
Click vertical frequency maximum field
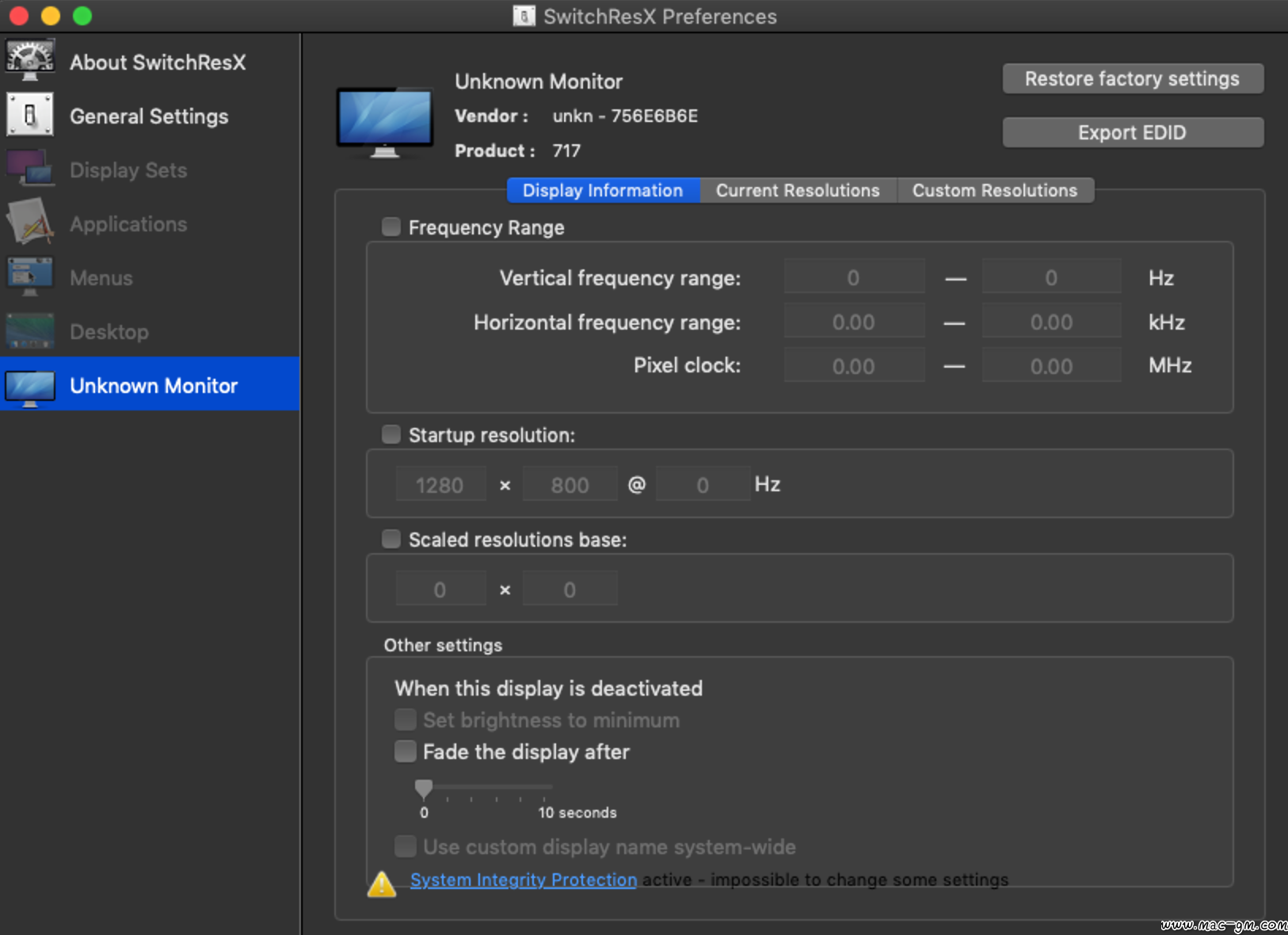1051,277
